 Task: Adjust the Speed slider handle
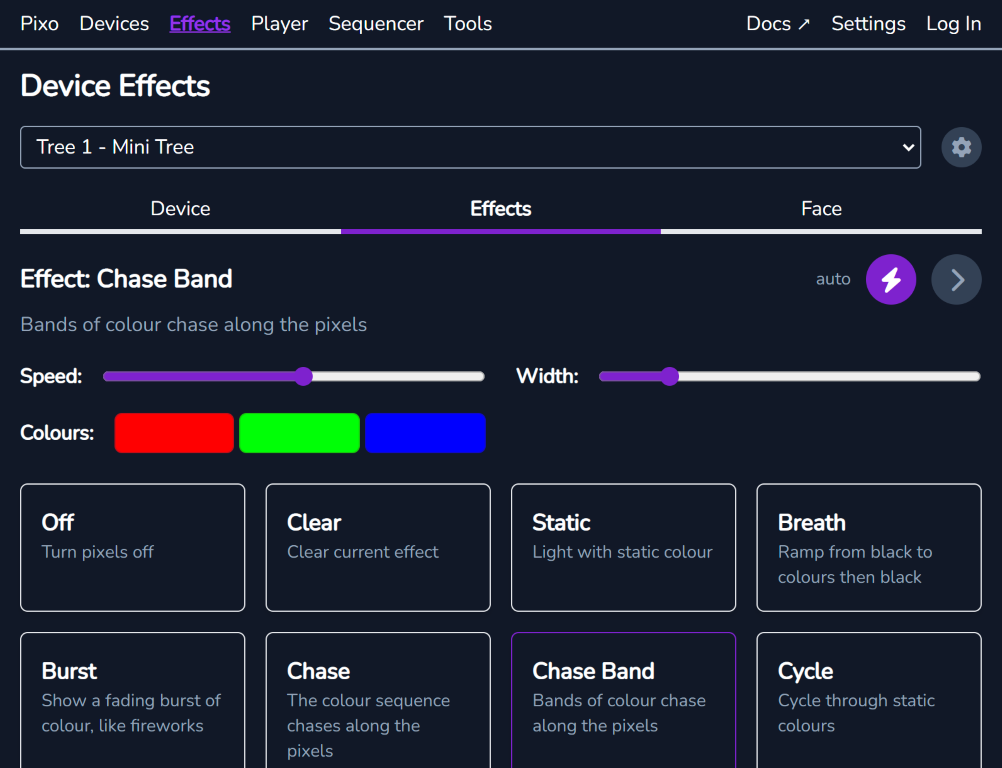click(x=303, y=376)
